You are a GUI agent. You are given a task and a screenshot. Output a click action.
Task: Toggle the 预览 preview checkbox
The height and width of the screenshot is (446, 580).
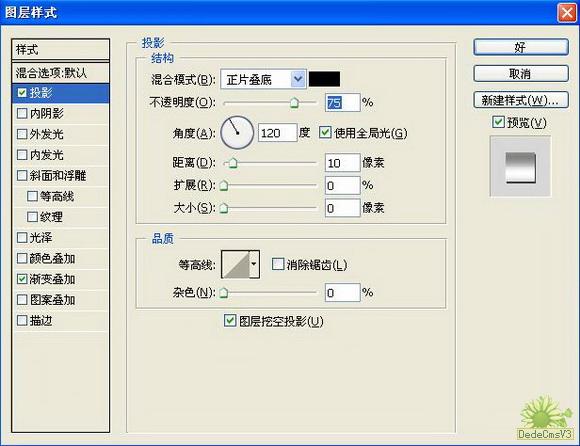[498, 122]
